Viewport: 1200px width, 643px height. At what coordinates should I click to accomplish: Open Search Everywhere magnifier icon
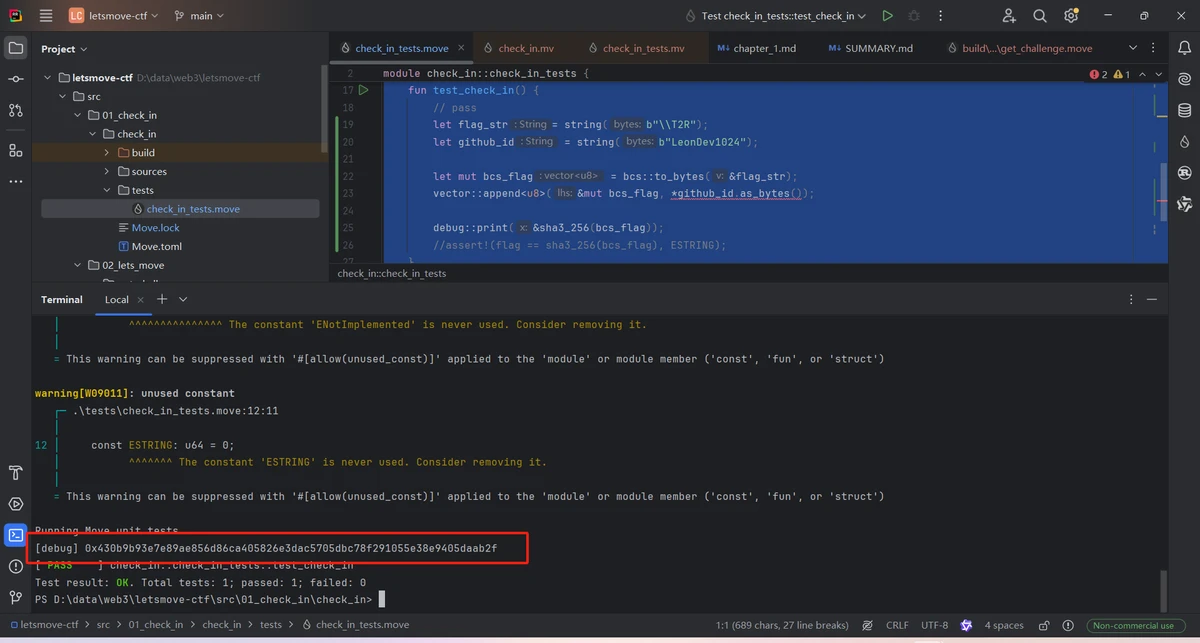point(1040,16)
